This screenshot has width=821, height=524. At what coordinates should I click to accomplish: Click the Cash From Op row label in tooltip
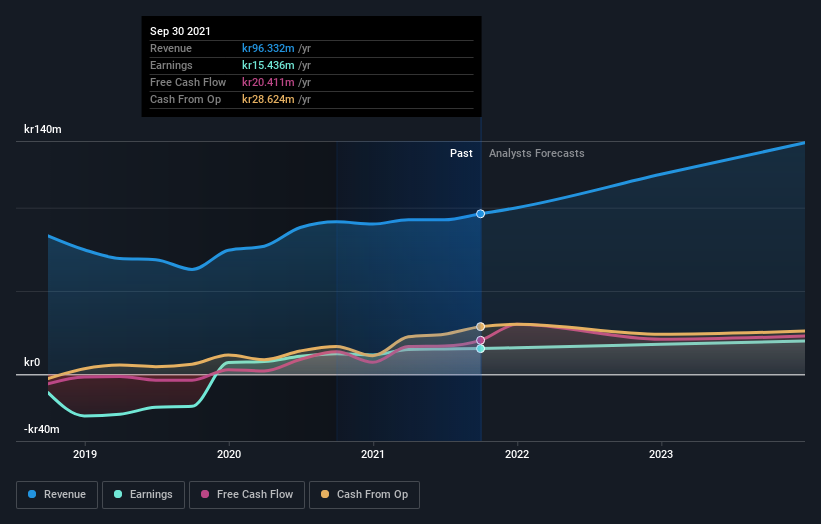point(185,99)
